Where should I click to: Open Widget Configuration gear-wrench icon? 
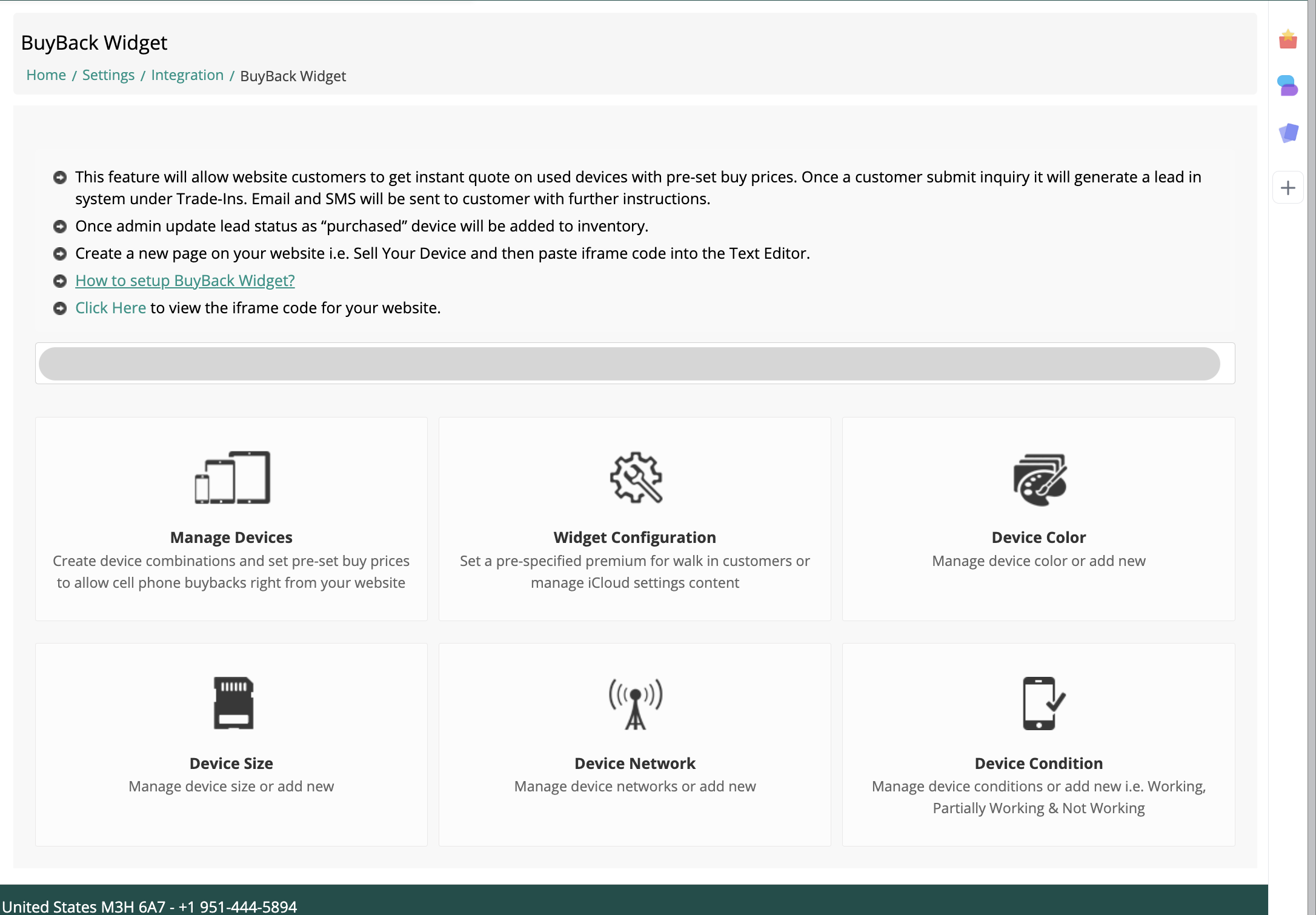tap(636, 477)
